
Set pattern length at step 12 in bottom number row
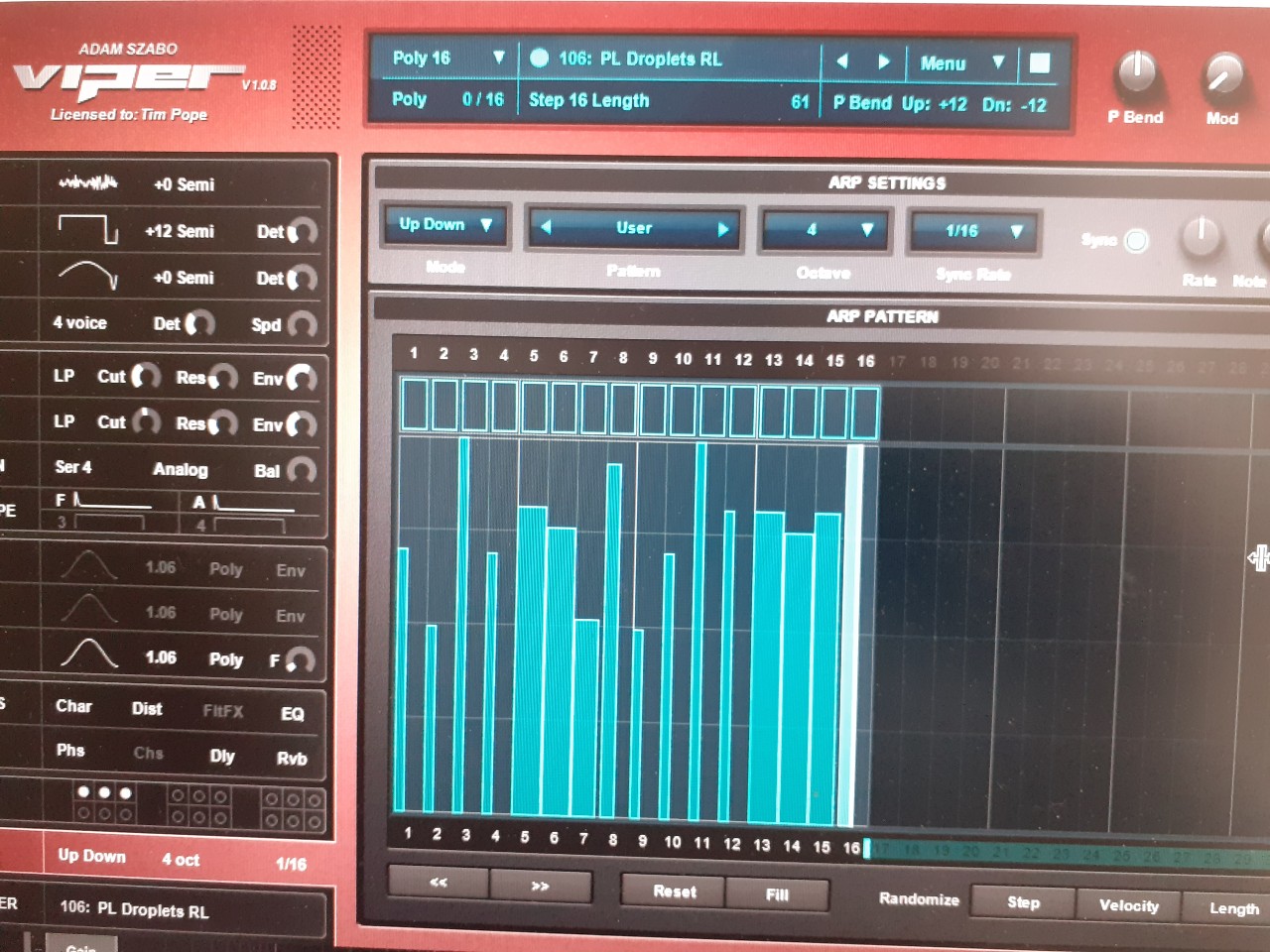click(731, 844)
